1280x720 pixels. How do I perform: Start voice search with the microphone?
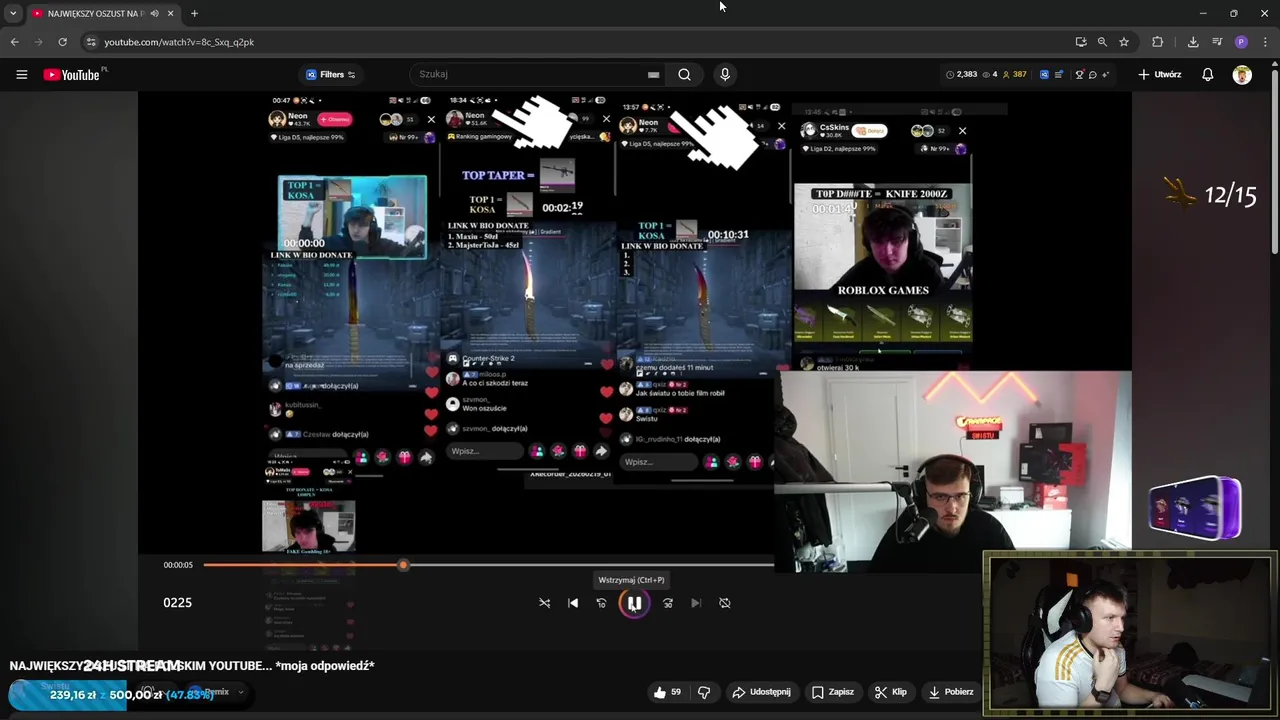pos(725,74)
